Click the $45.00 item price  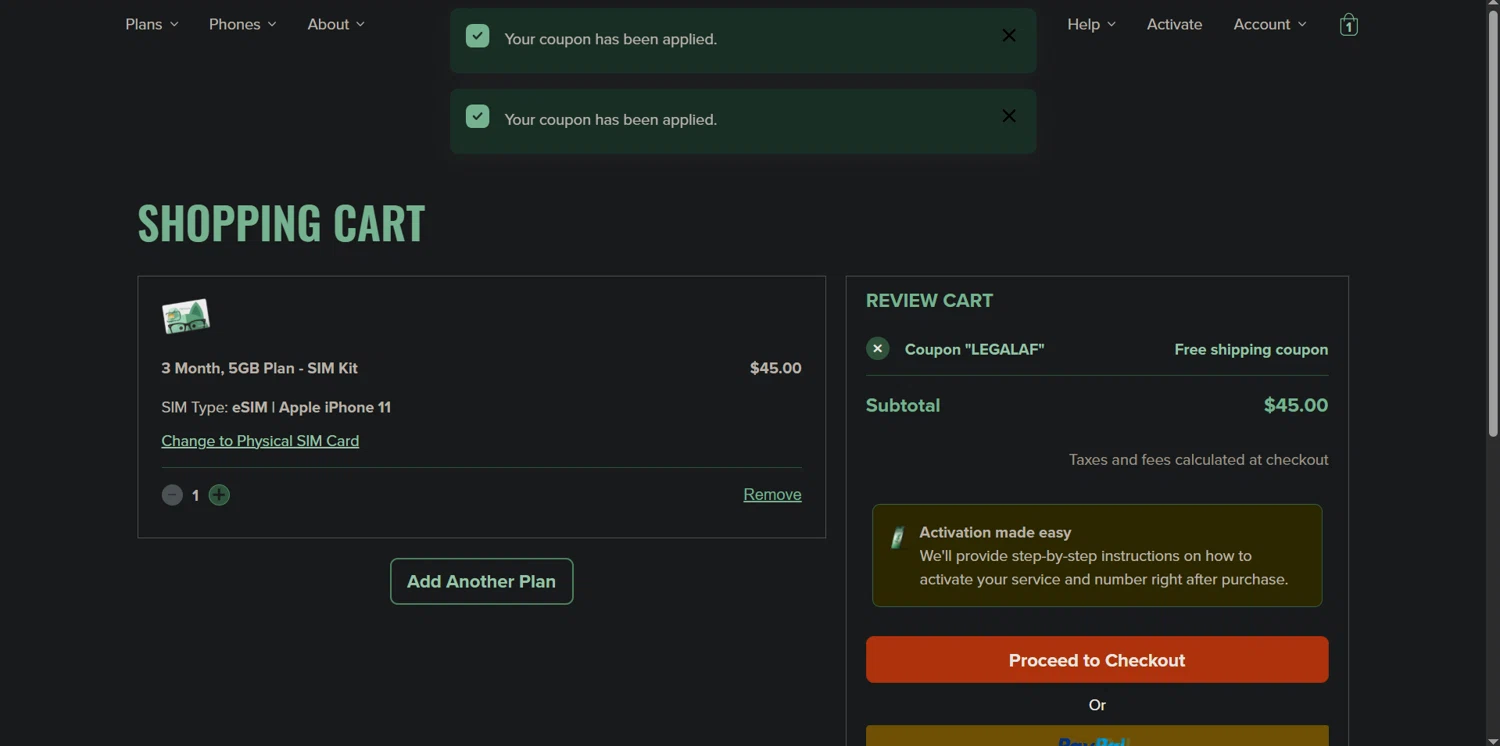776,368
